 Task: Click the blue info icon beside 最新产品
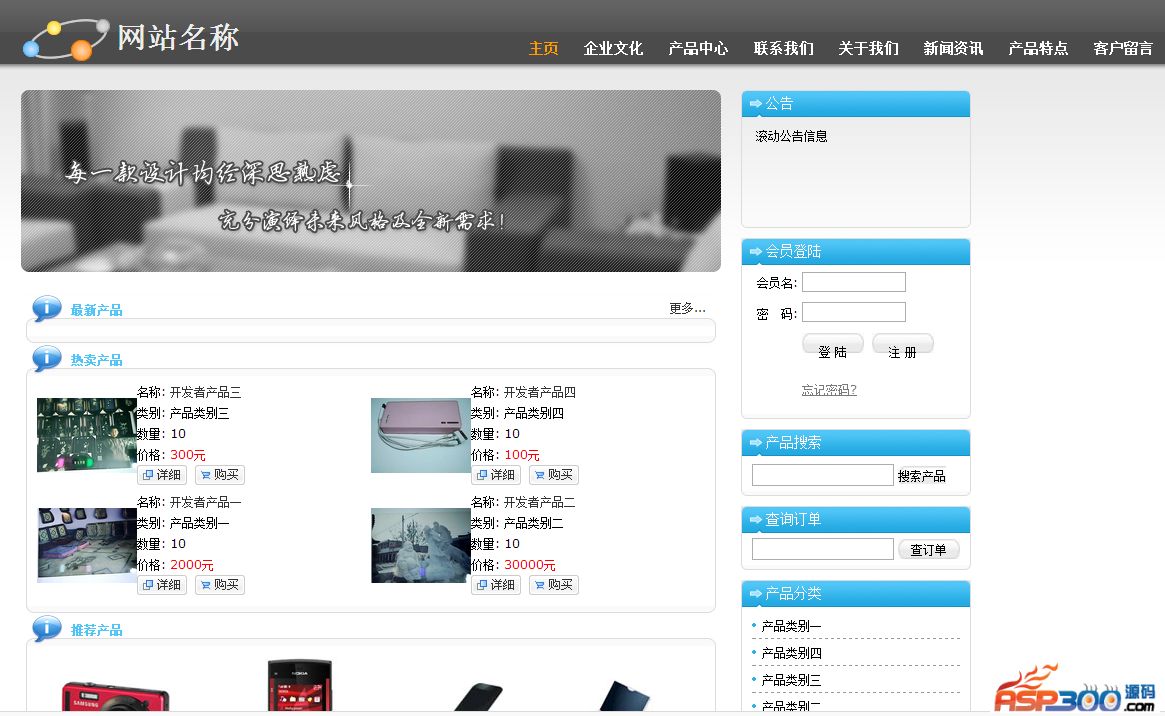tap(47, 308)
